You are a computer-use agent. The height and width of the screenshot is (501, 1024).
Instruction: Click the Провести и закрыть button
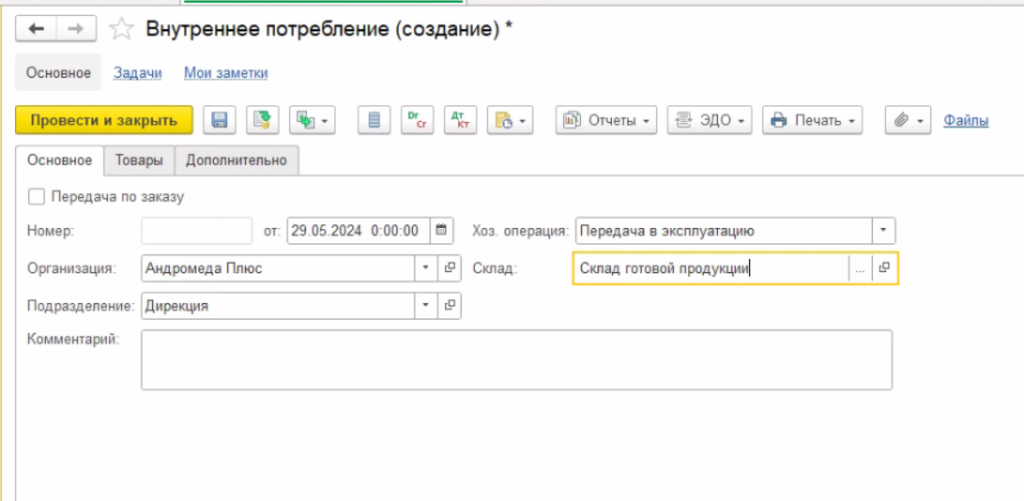click(x=104, y=120)
